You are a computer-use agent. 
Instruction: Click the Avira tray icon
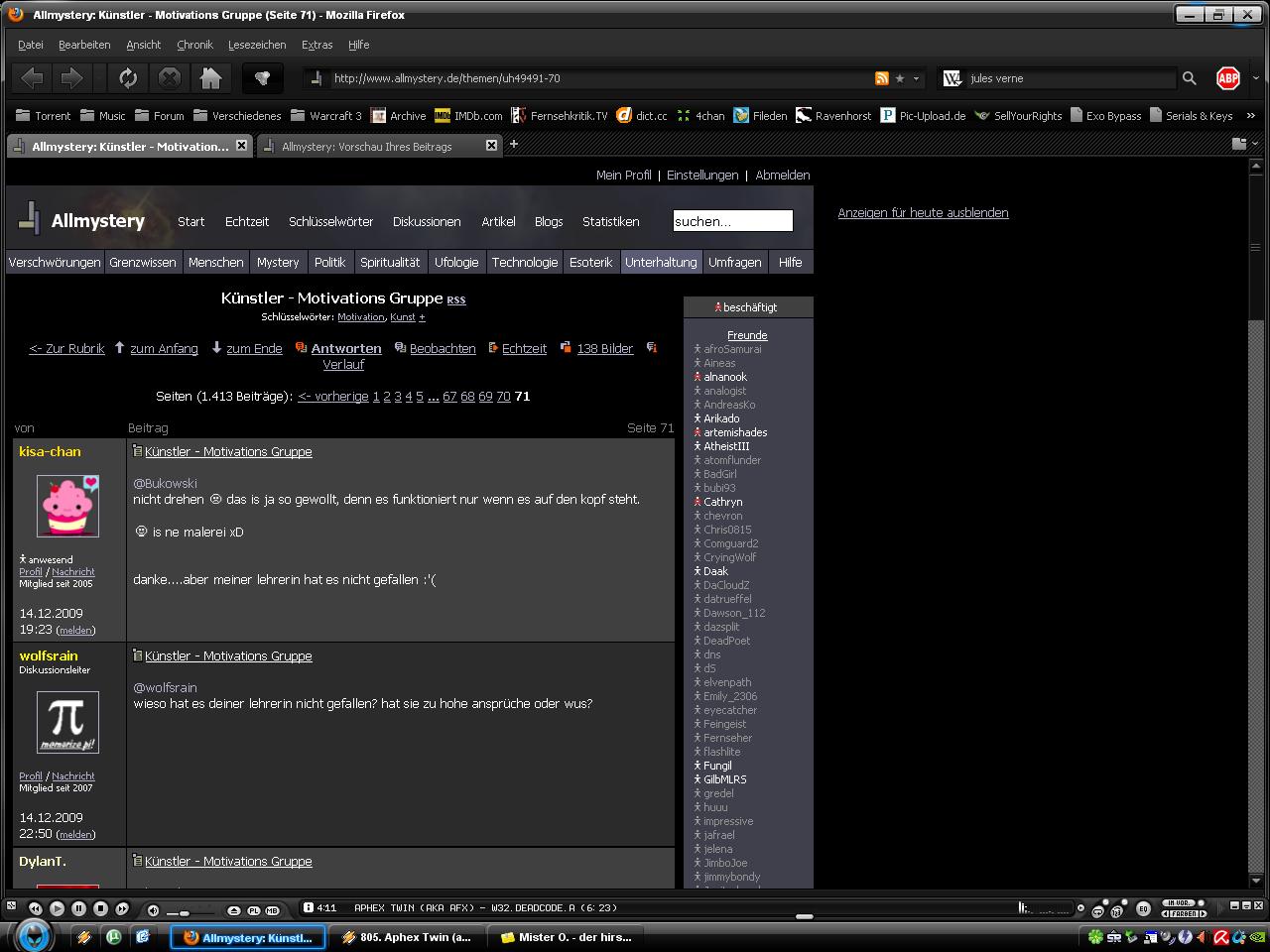[x=1221, y=936]
